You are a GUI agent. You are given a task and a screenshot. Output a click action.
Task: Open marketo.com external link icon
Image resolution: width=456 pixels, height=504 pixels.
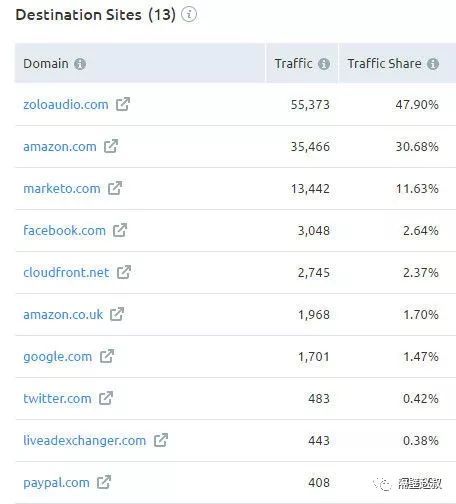coord(115,188)
